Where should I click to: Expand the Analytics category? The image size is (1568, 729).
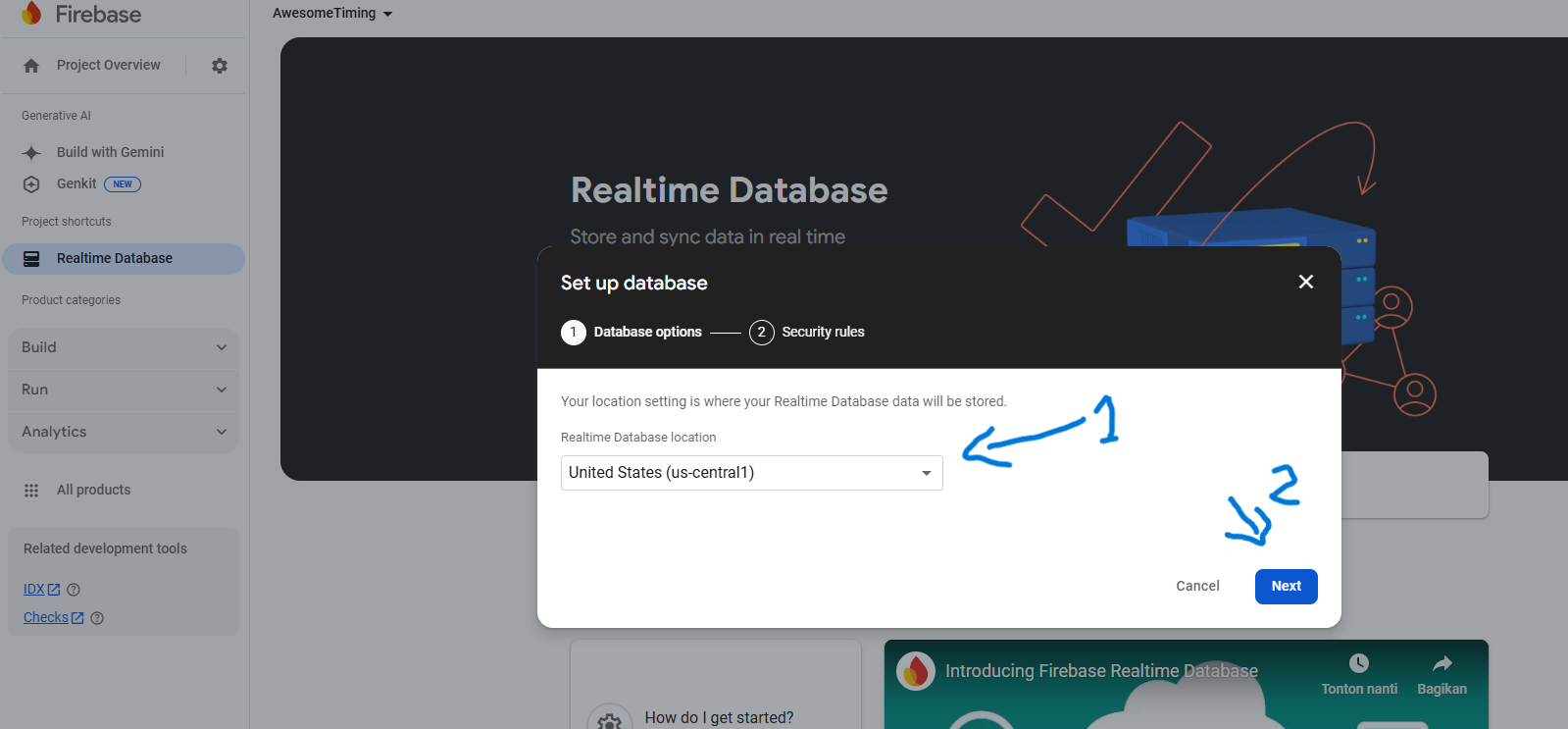tap(124, 432)
